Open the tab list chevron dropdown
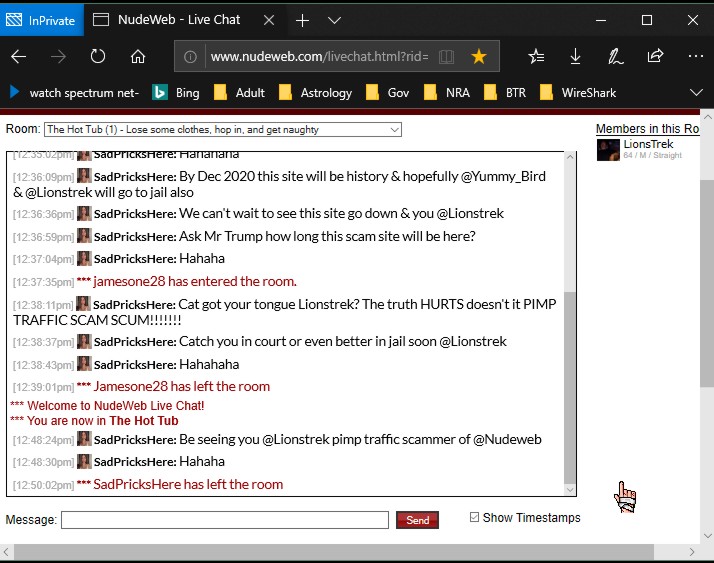The width and height of the screenshot is (714, 563). [x=335, y=20]
